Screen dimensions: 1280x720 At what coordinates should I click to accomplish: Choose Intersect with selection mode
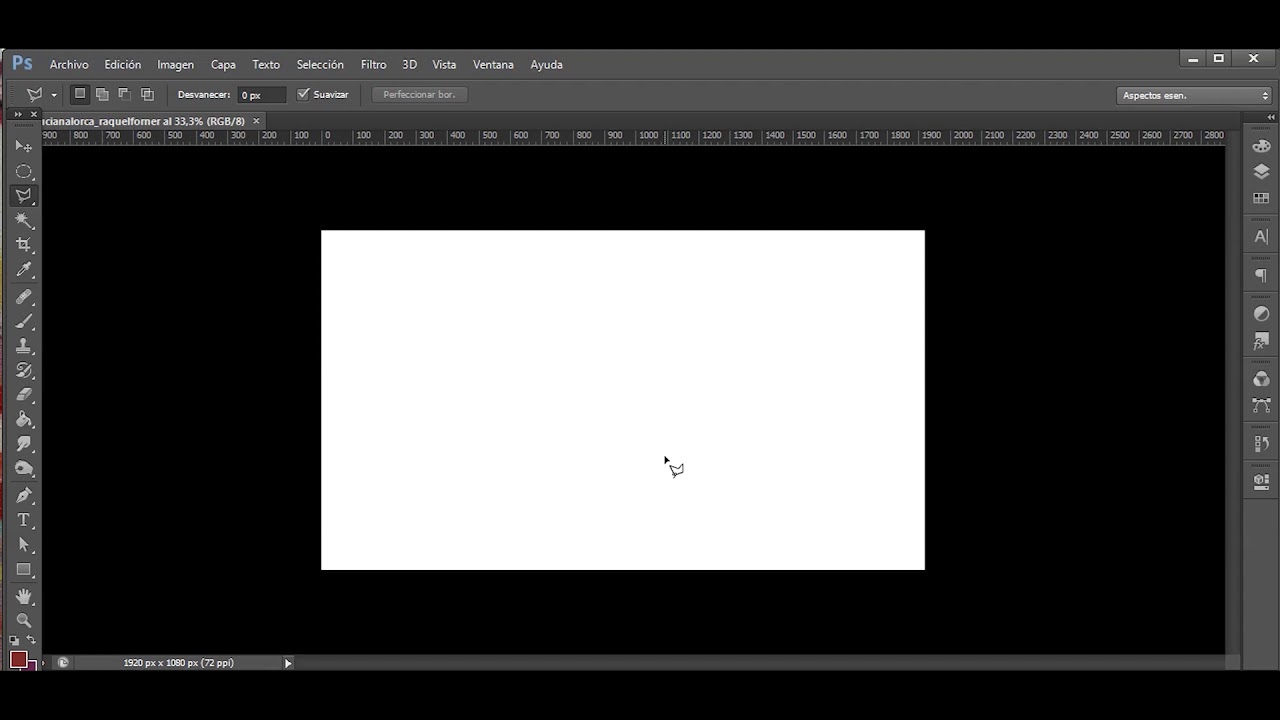[147, 94]
